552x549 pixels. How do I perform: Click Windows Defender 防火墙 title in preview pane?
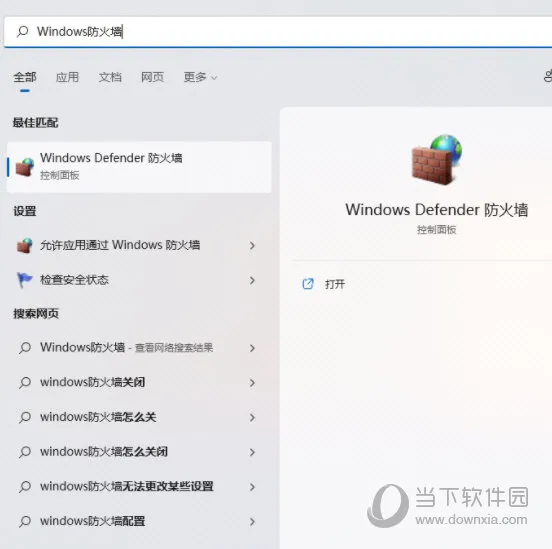(437, 210)
